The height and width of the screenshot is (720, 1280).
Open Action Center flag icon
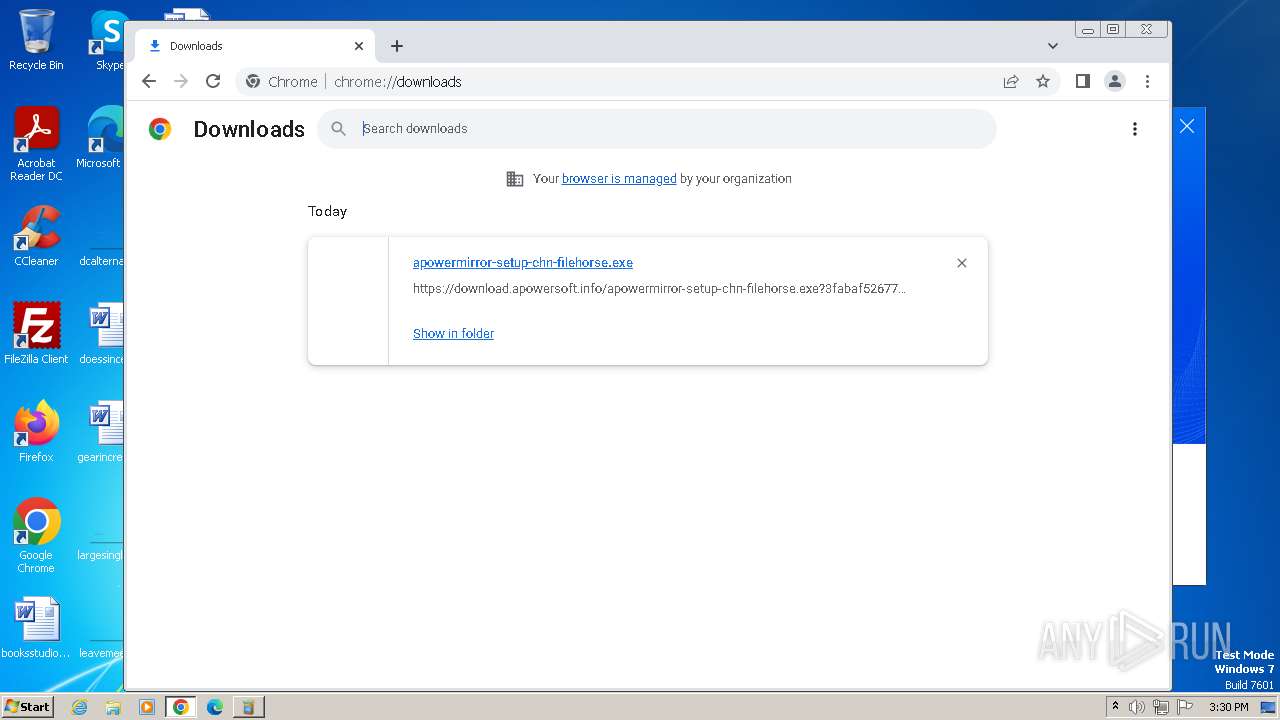(1185, 707)
